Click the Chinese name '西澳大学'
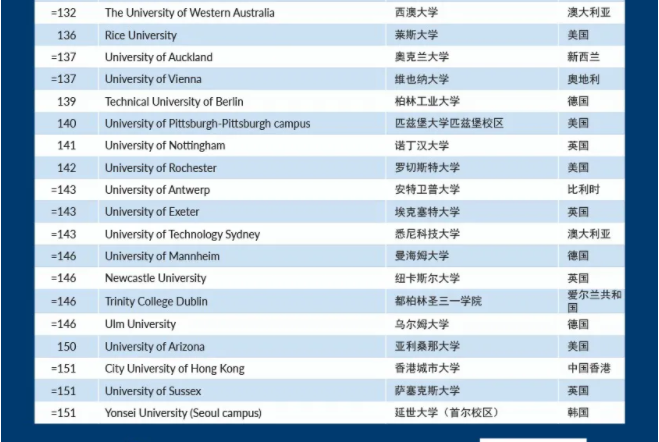This screenshot has width=659, height=442. pyautogui.click(x=416, y=13)
